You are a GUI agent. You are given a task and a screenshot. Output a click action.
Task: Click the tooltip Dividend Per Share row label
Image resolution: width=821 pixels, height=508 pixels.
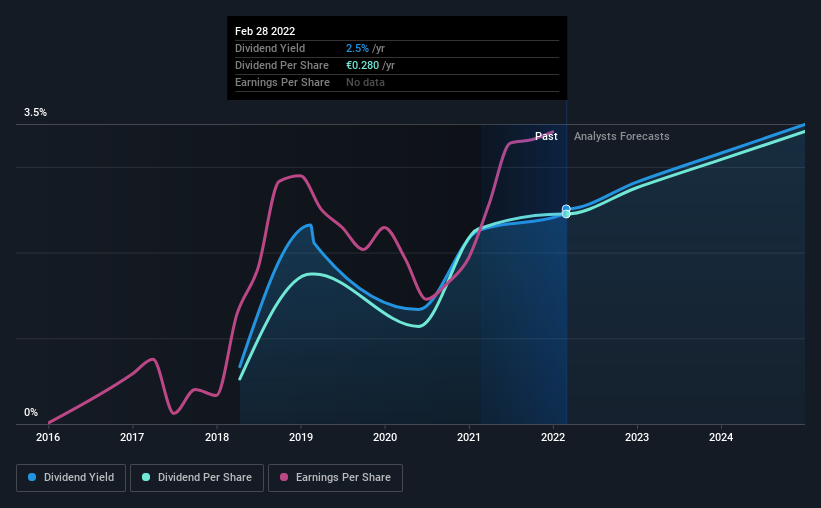(282, 65)
